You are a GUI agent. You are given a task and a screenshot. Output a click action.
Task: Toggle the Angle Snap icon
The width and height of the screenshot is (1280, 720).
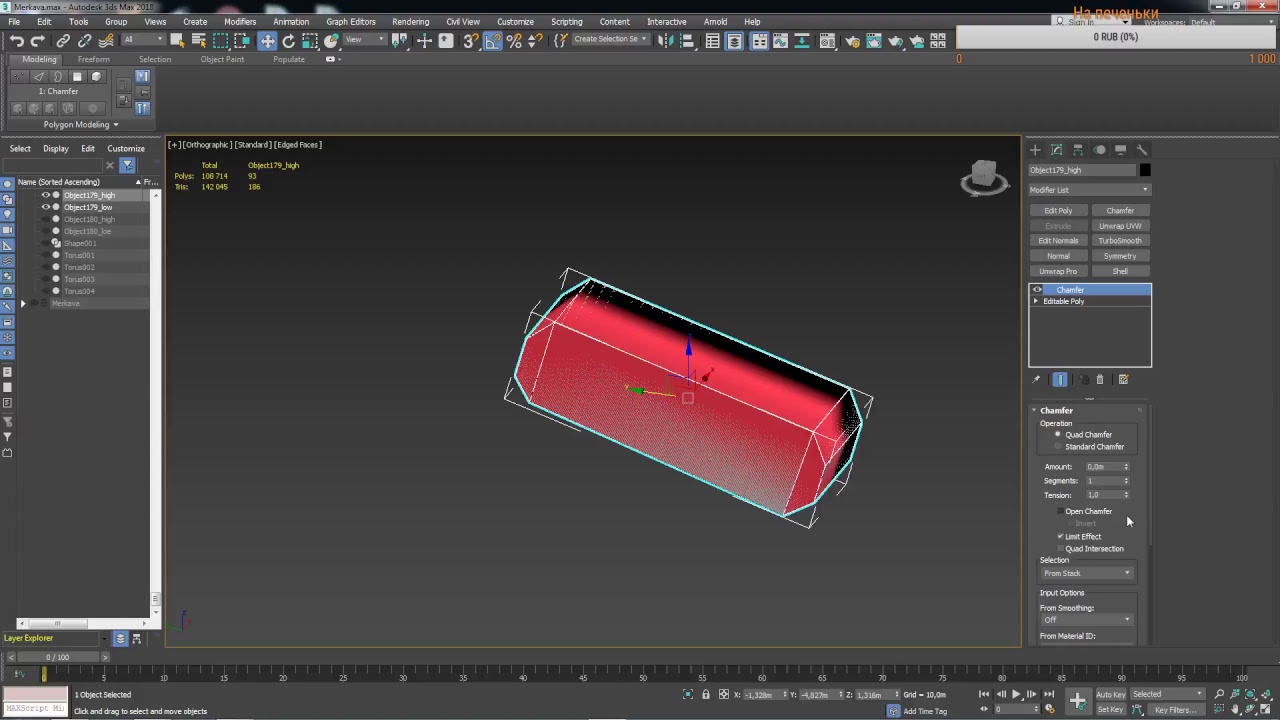(x=492, y=41)
